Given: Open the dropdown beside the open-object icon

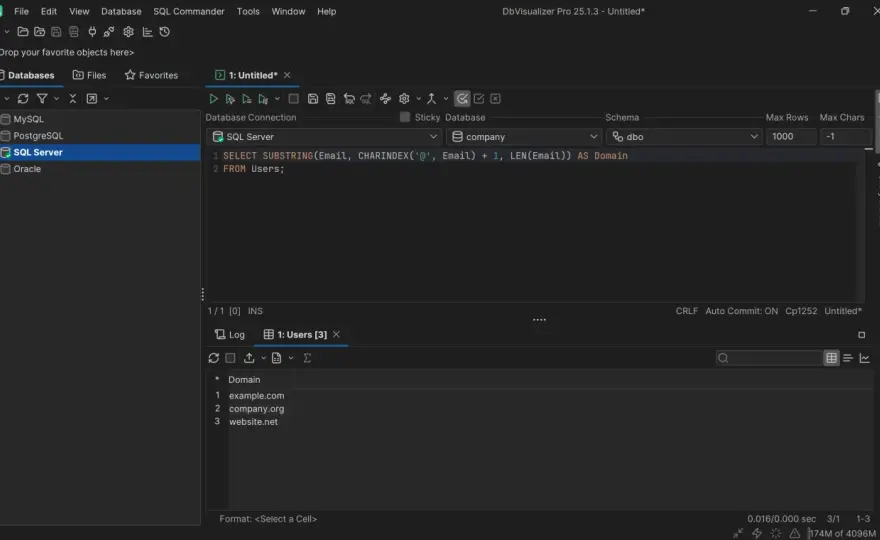Looking at the screenshot, I should click(x=106, y=99).
